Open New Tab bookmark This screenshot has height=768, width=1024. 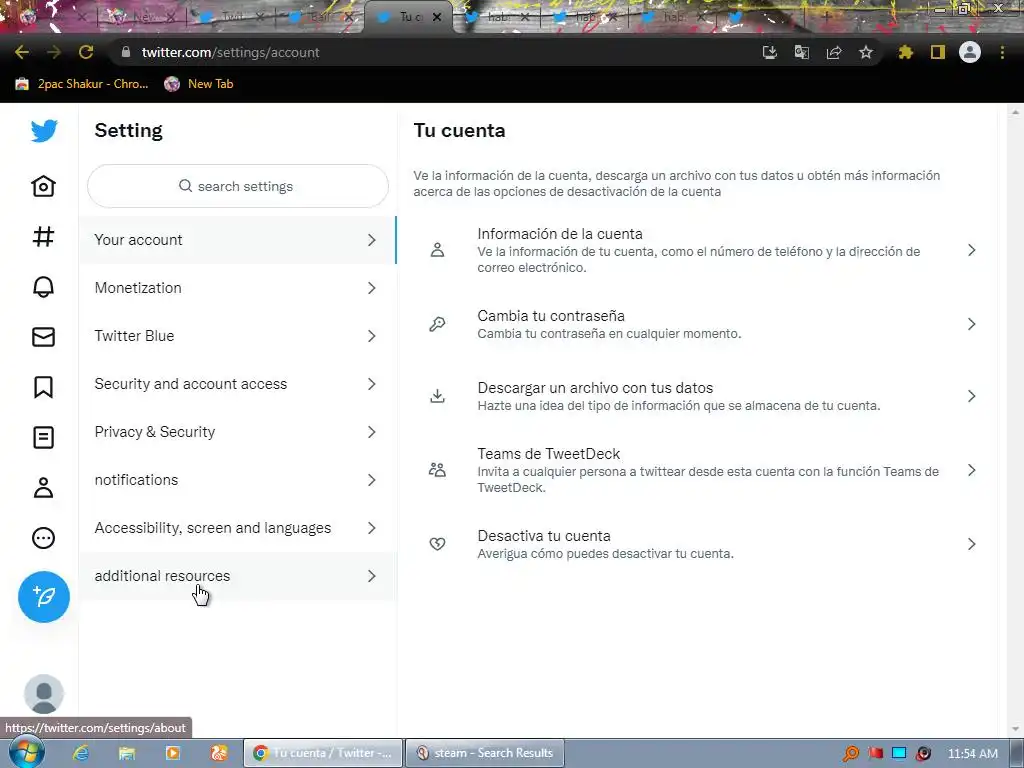pyautogui.click(x=199, y=84)
